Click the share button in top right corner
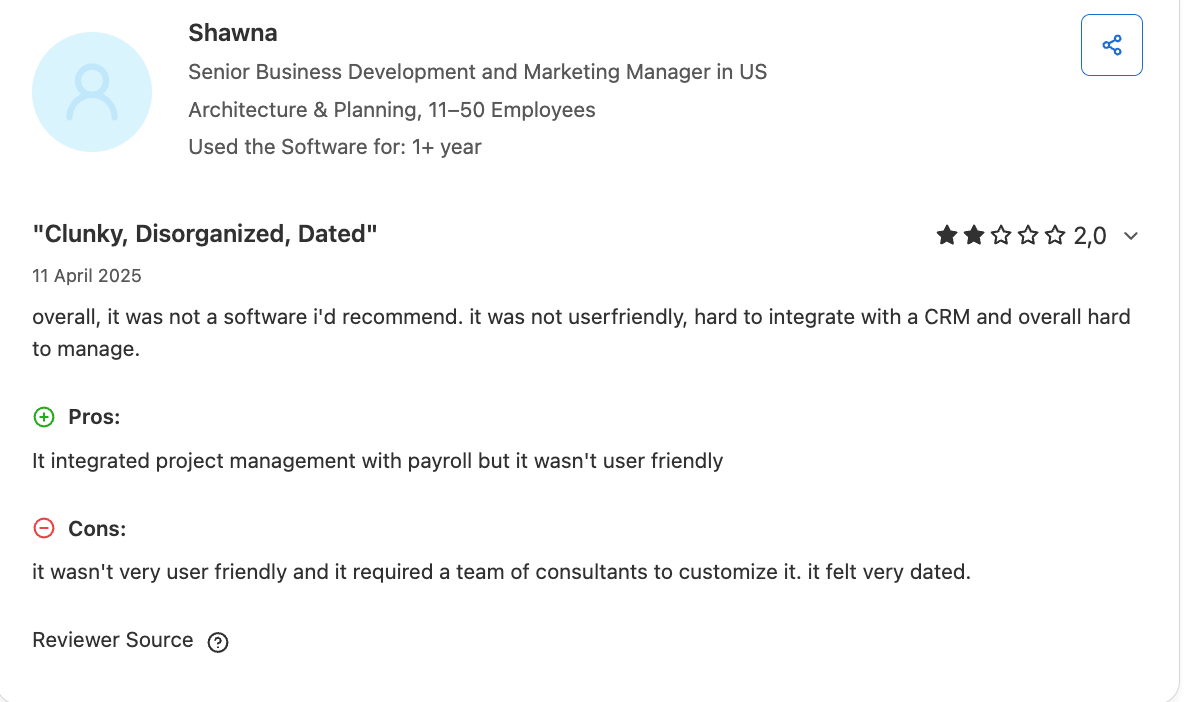 pyautogui.click(x=1112, y=44)
